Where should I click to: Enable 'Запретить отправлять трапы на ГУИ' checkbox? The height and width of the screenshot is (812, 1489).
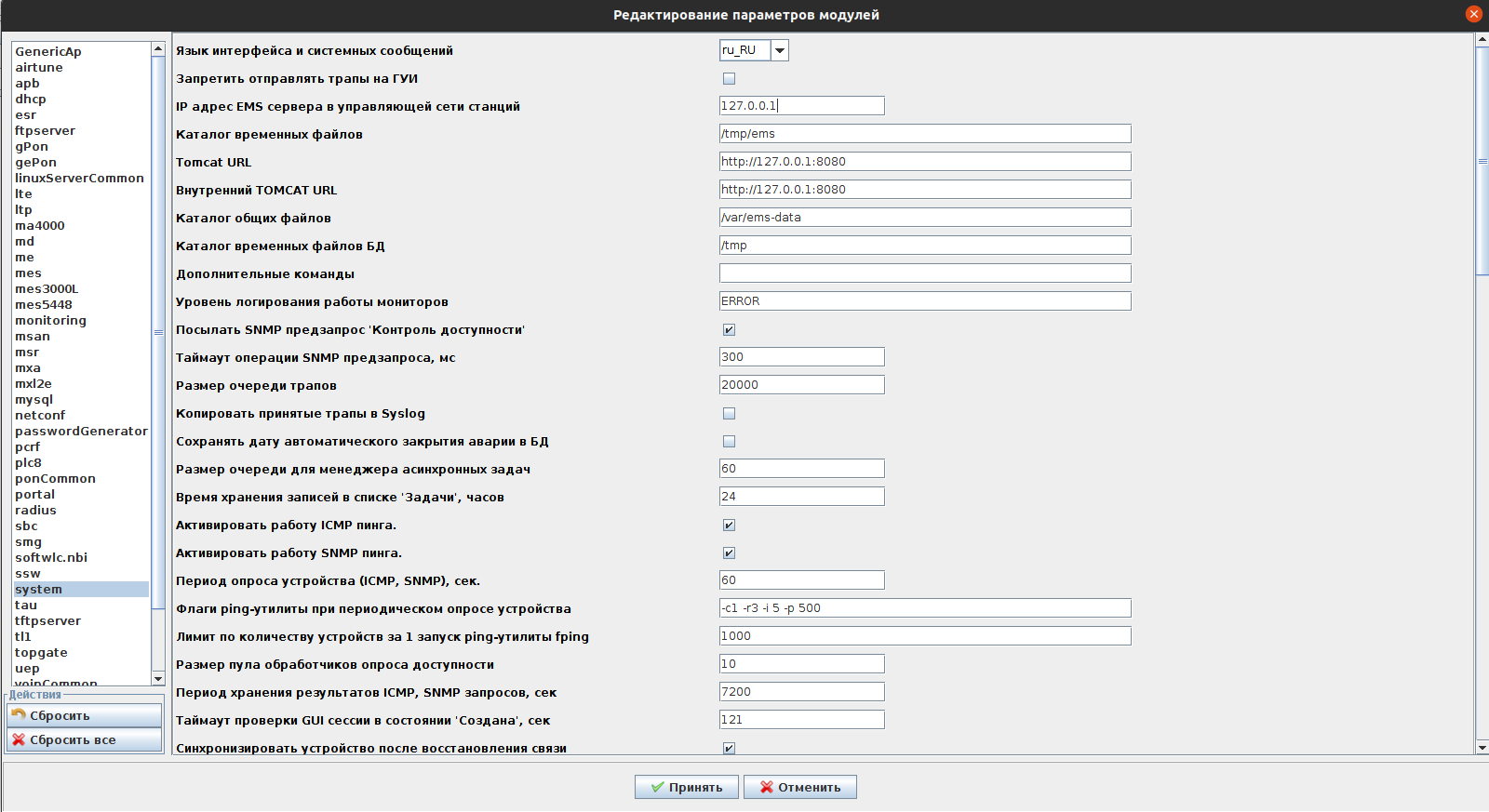pyautogui.click(x=729, y=79)
